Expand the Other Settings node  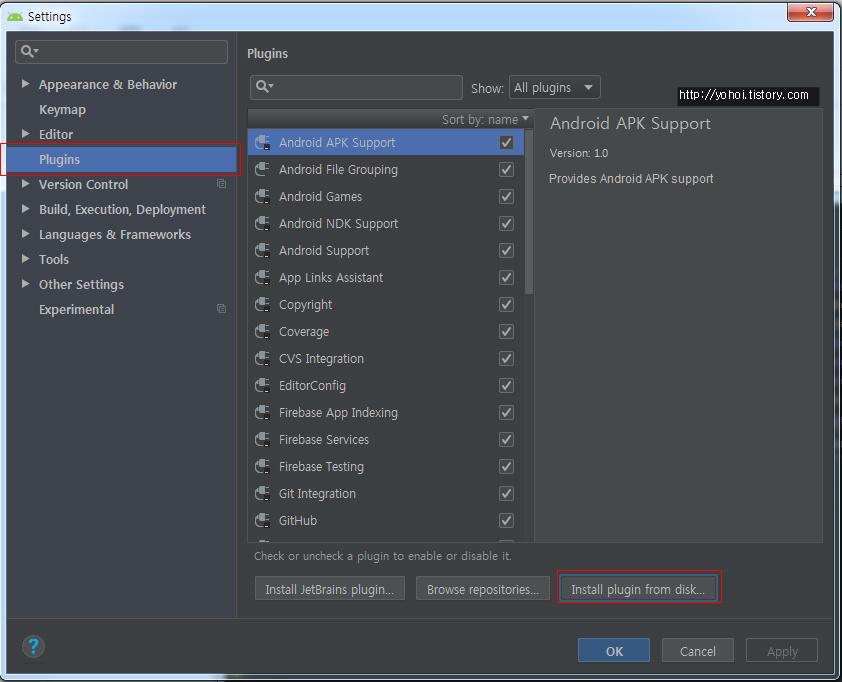[x=25, y=284]
